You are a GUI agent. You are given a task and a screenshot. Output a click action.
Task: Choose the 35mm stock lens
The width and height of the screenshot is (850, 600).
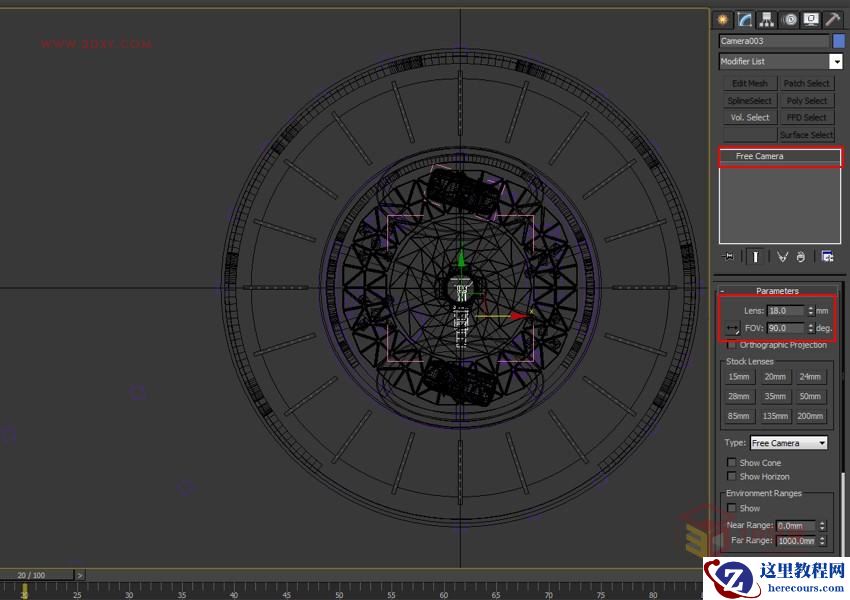[x=774, y=396]
